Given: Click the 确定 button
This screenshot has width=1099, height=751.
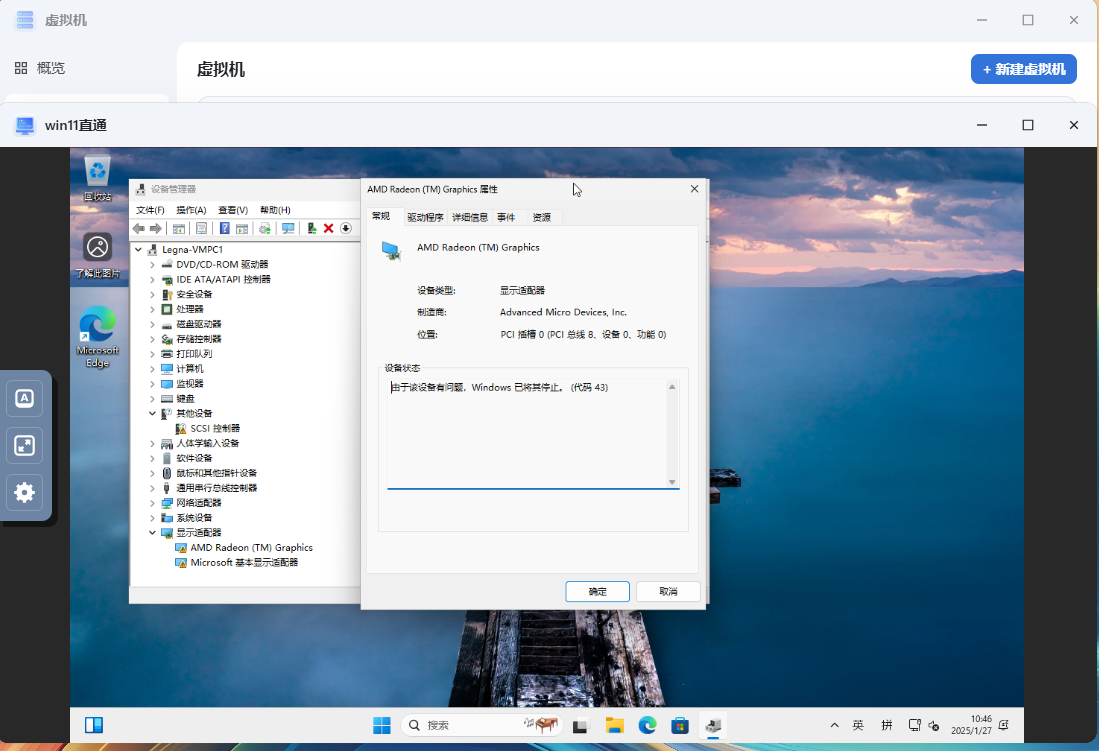Looking at the screenshot, I should click(x=597, y=591).
